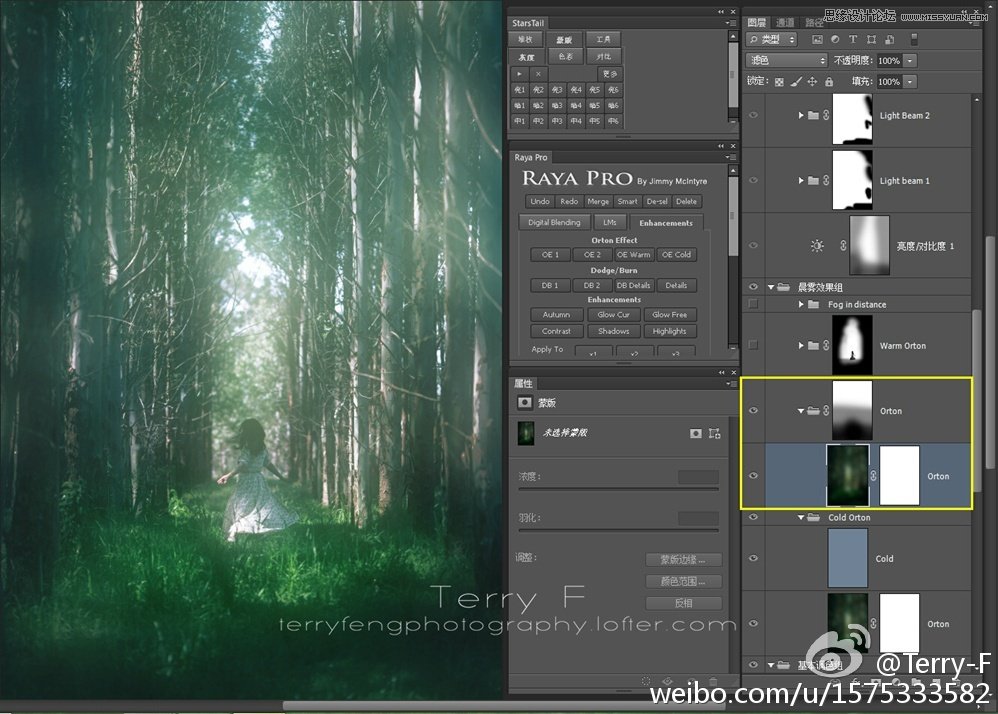Screen dimensions: 998x714
Task: Expand the Light beam 1 group
Action: 801,180
